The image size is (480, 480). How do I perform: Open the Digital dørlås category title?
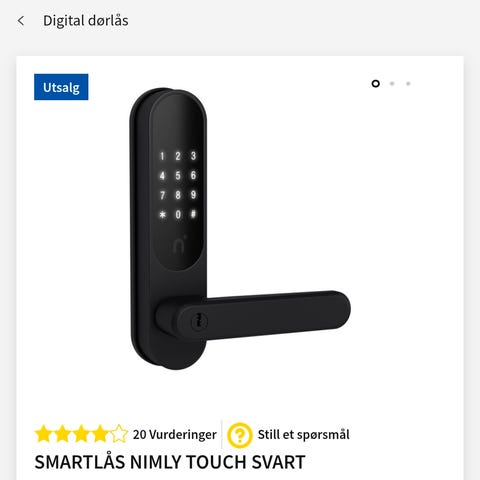pyautogui.click(x=86, y=21)
